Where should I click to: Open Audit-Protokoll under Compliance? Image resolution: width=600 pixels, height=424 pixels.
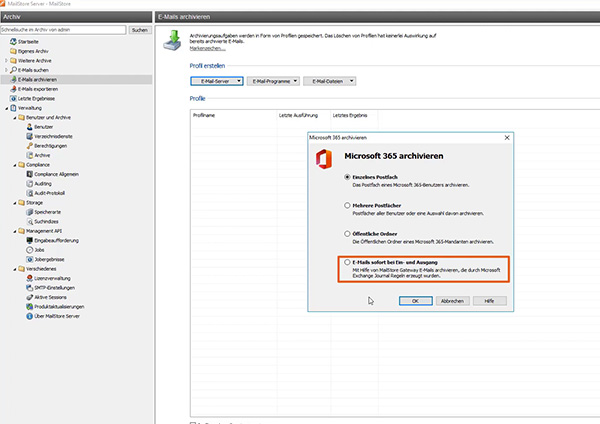(x=49, y=192)
